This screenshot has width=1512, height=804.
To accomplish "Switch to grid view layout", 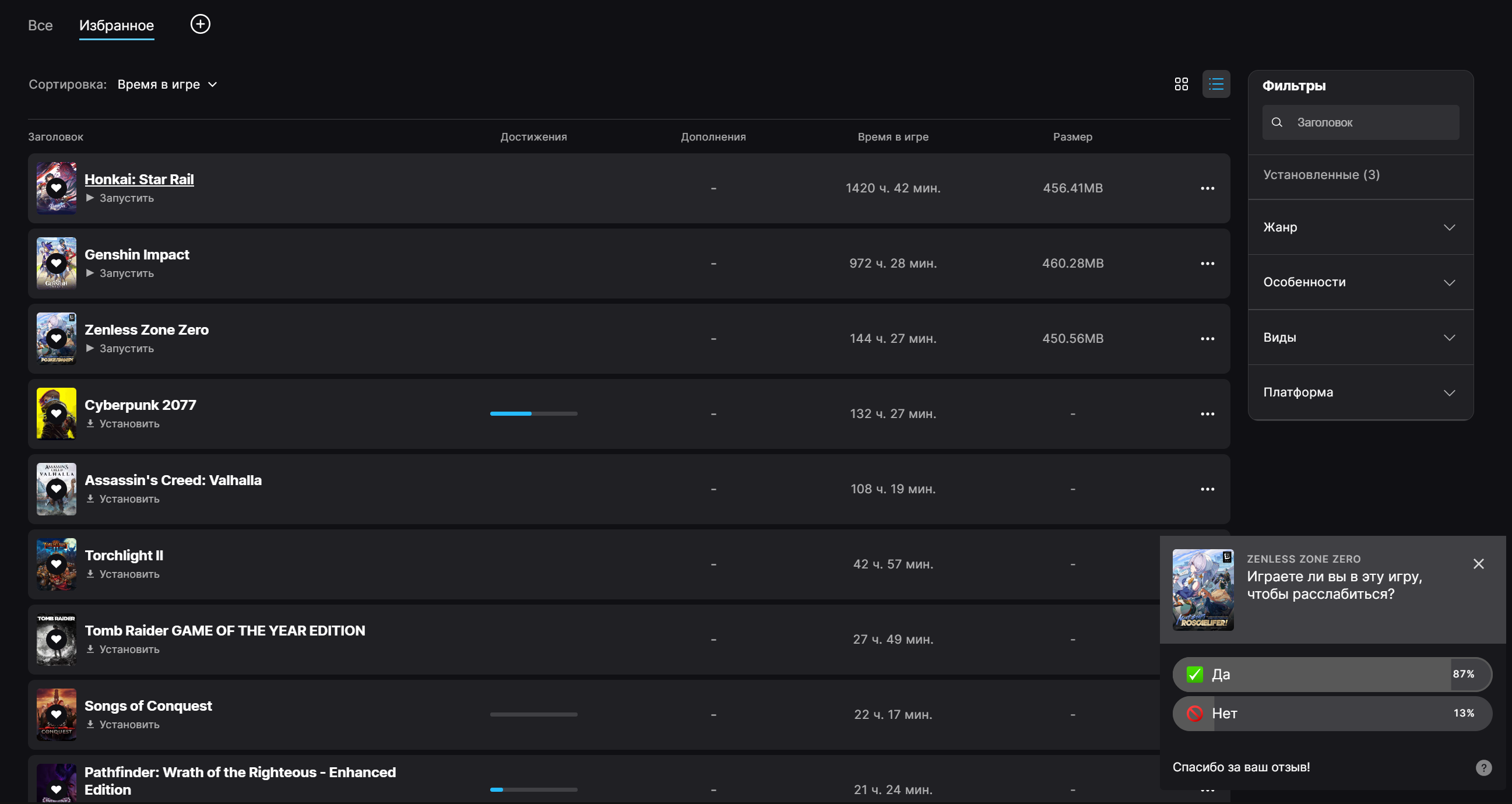I will 1181,84.
